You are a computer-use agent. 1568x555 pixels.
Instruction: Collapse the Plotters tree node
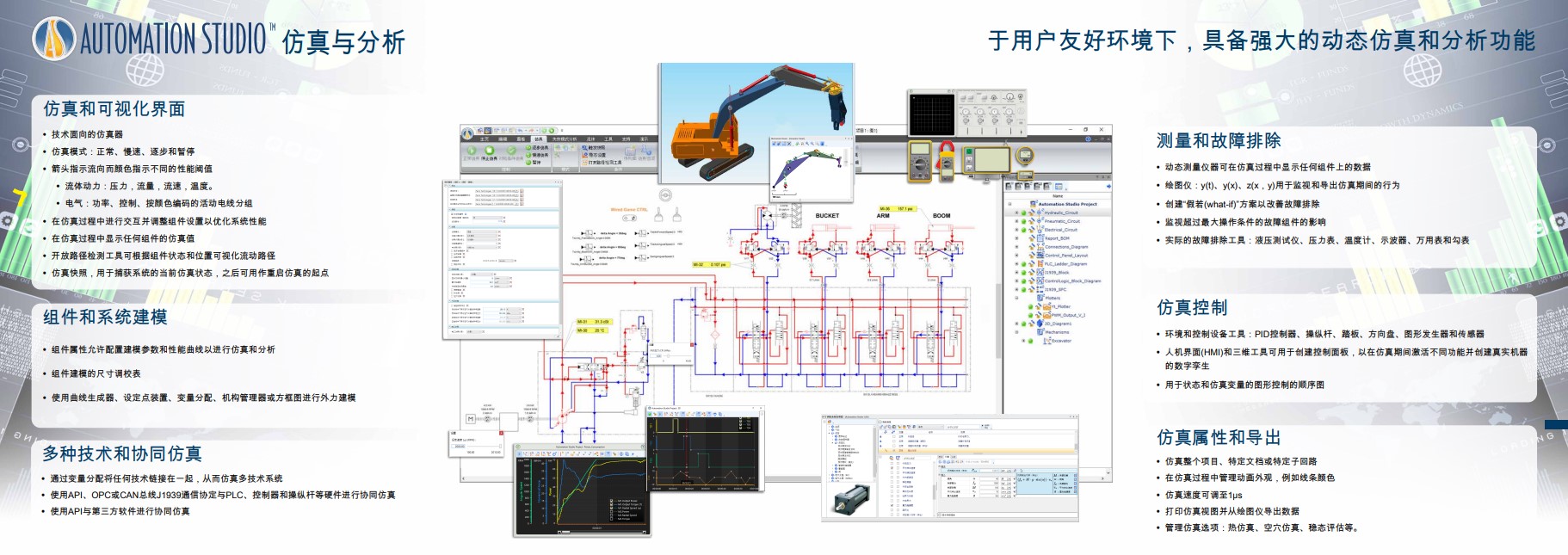(1016, 298)
